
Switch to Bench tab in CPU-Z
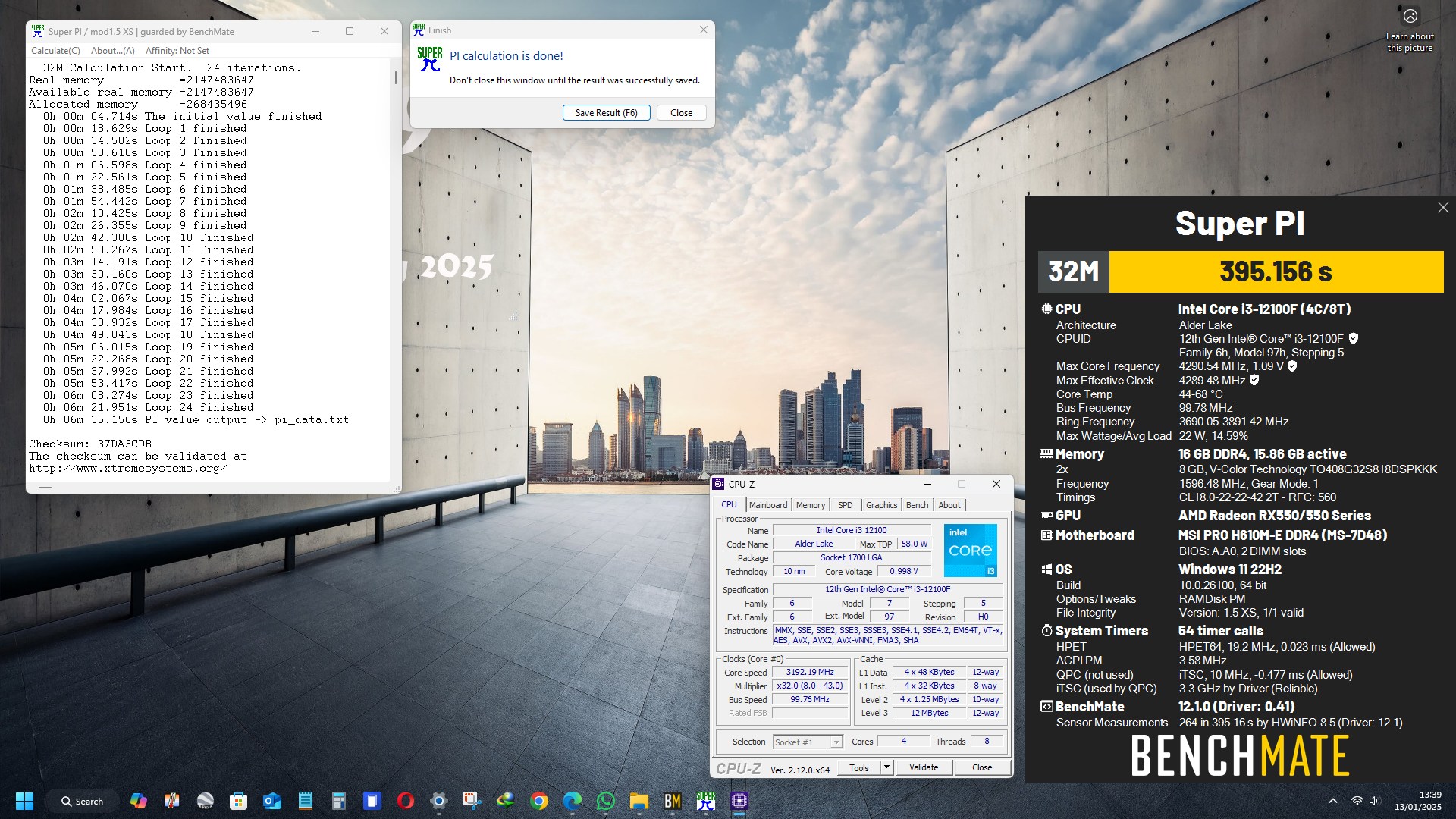click(x=917, y=505)
